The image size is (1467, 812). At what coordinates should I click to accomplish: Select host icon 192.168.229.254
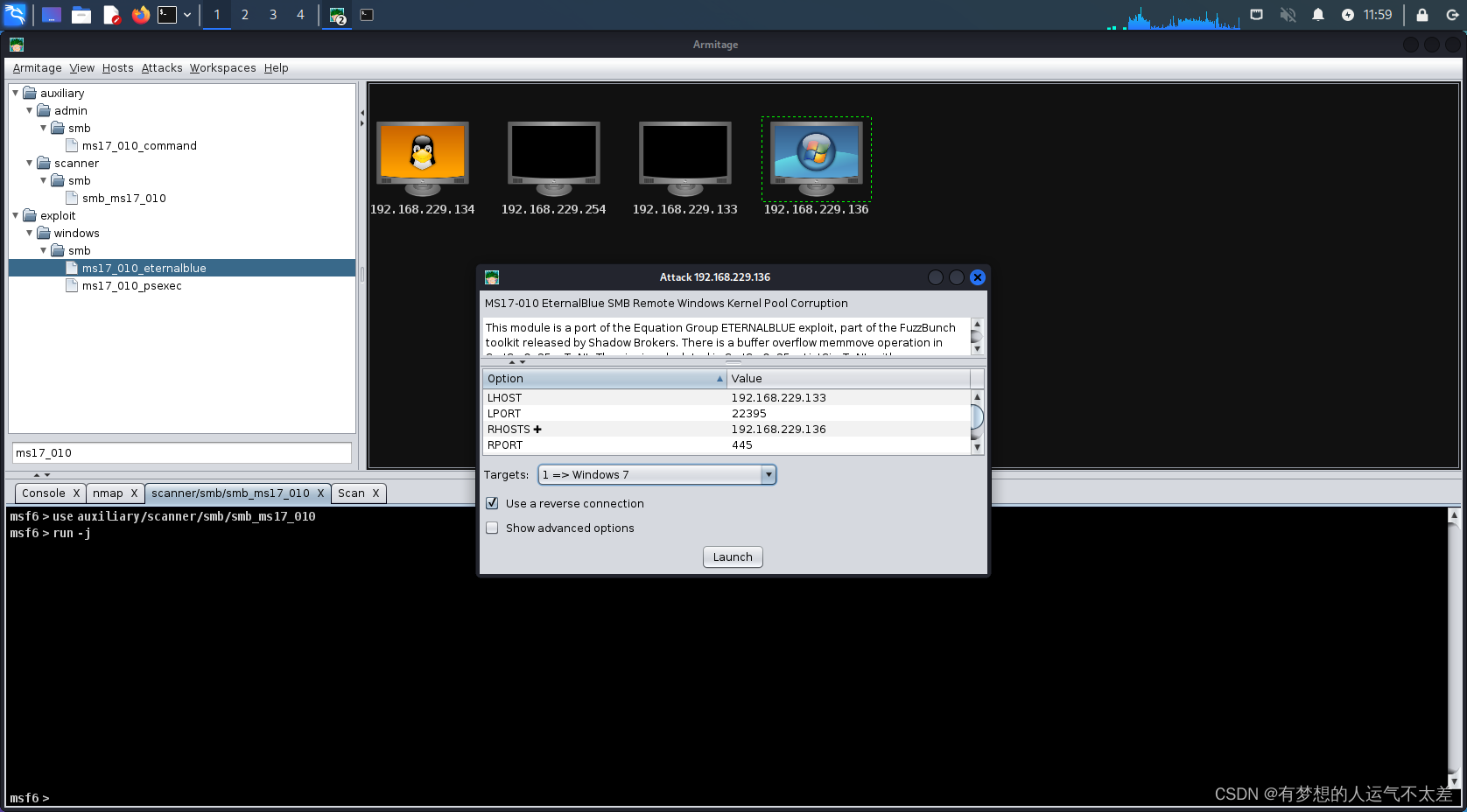pyautogui.click(x=554, y=158)
